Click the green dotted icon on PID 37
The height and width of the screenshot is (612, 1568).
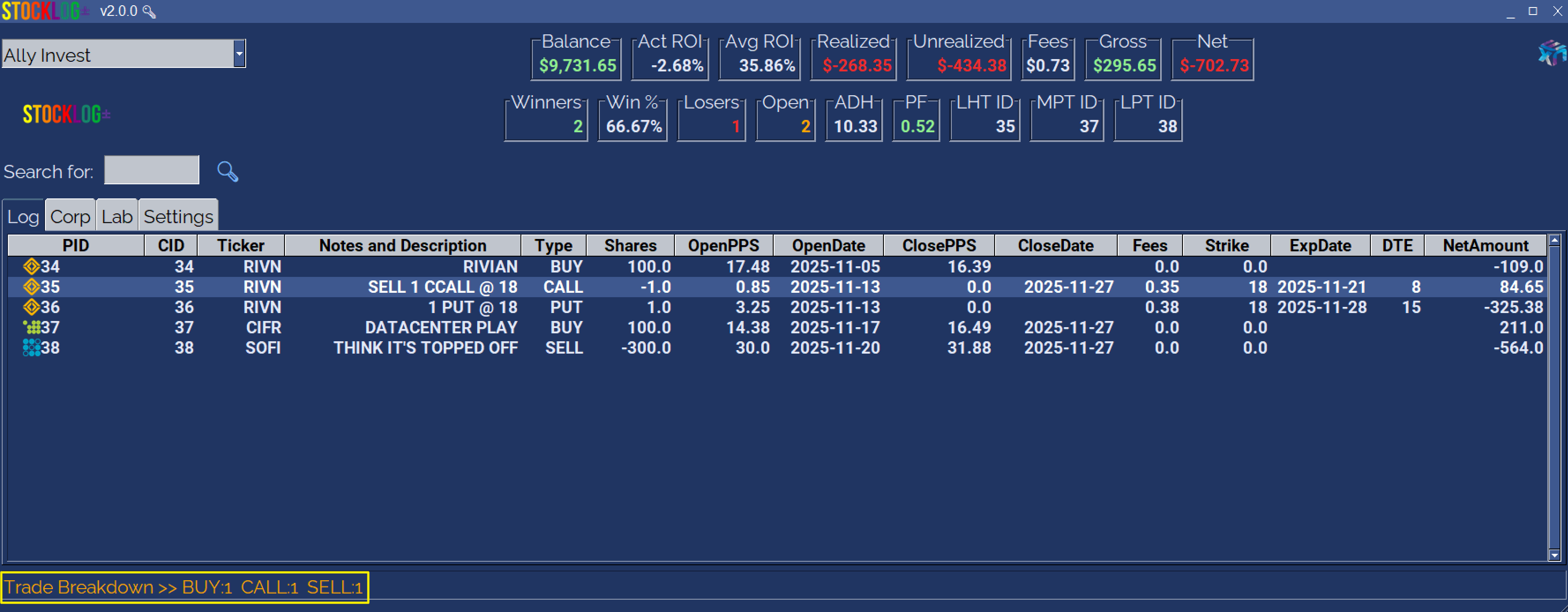[x=31, y=327]
